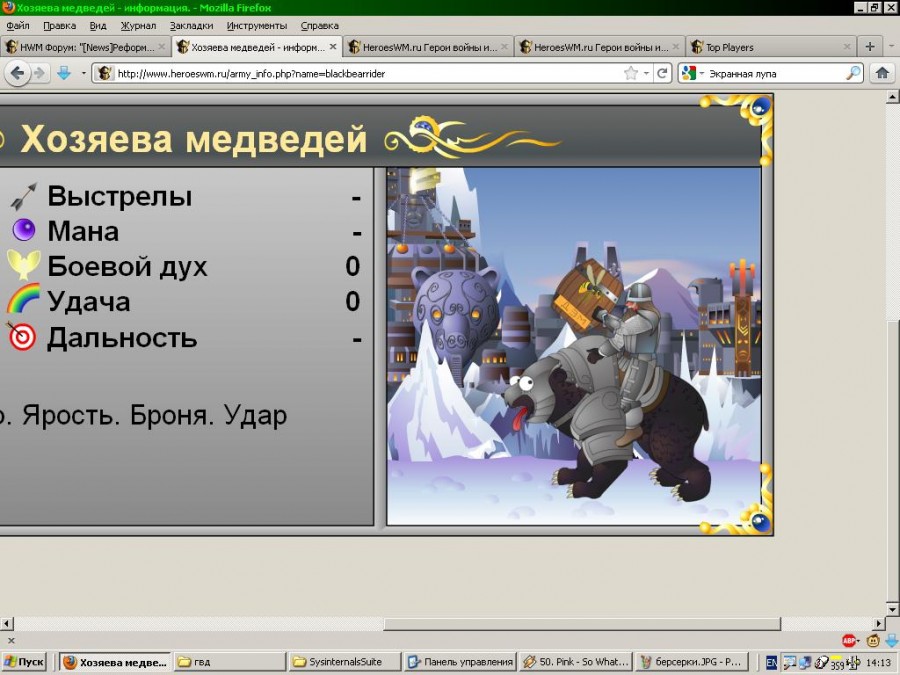Click the Пуск start button
900x675 pixels.
point(24,662)
